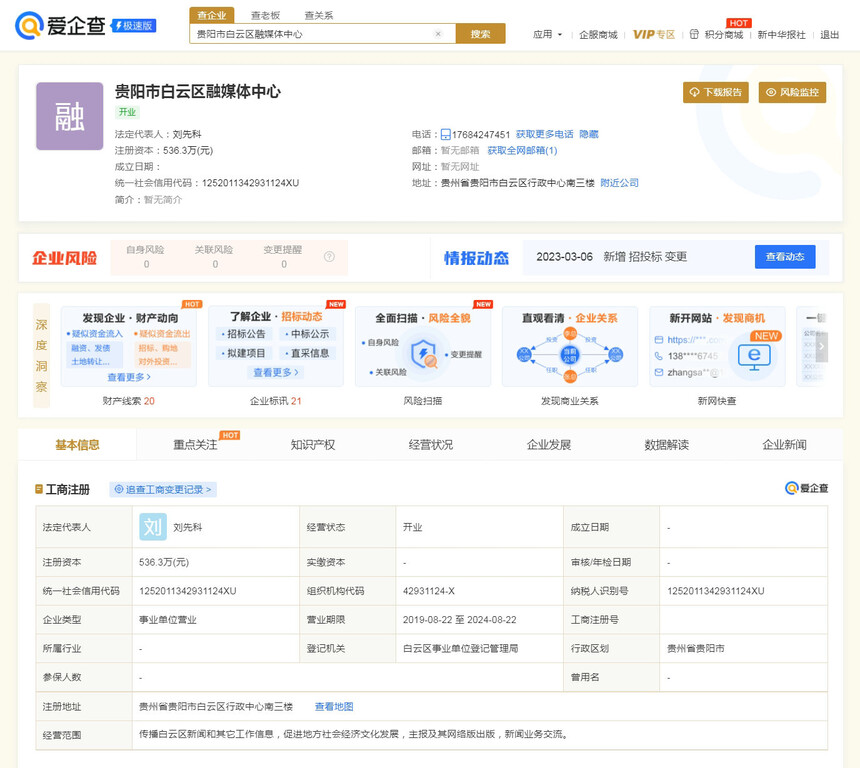Open 新中华报社 account link

(781, 35)
